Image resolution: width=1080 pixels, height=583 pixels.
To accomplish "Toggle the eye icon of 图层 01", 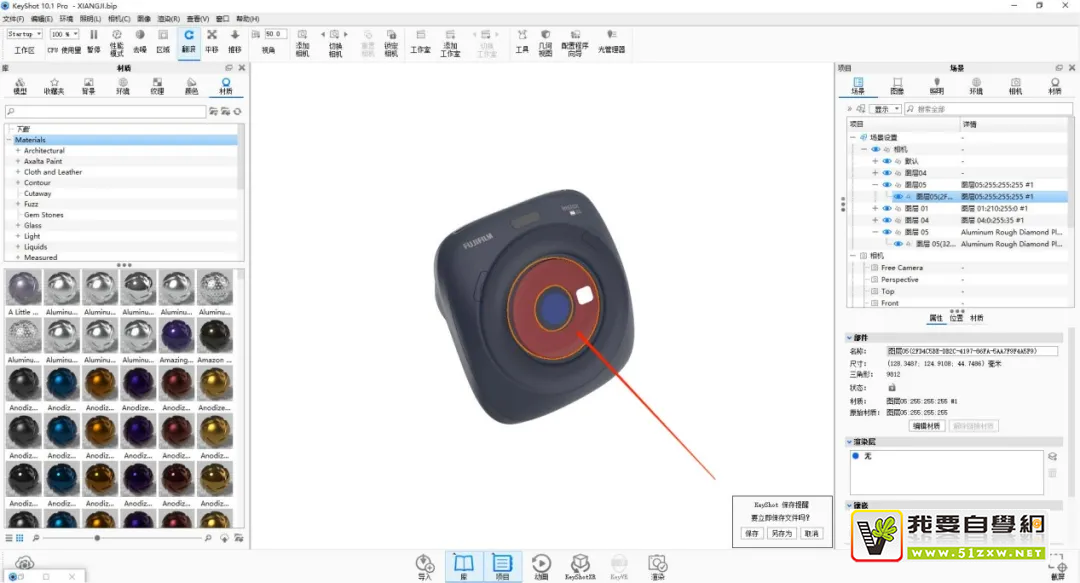I will click(887, 208).
